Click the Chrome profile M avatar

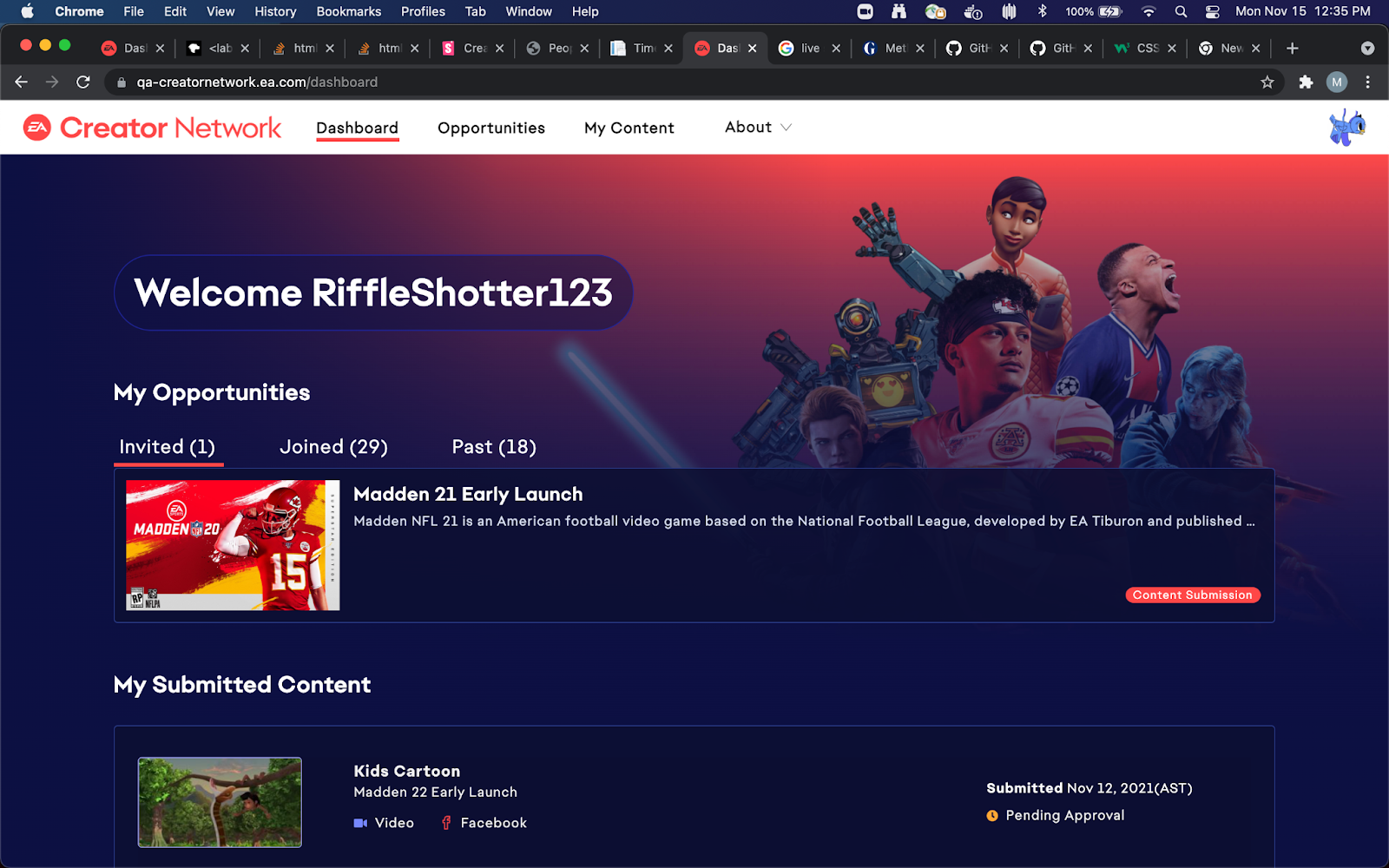(x=1337, y=82)
